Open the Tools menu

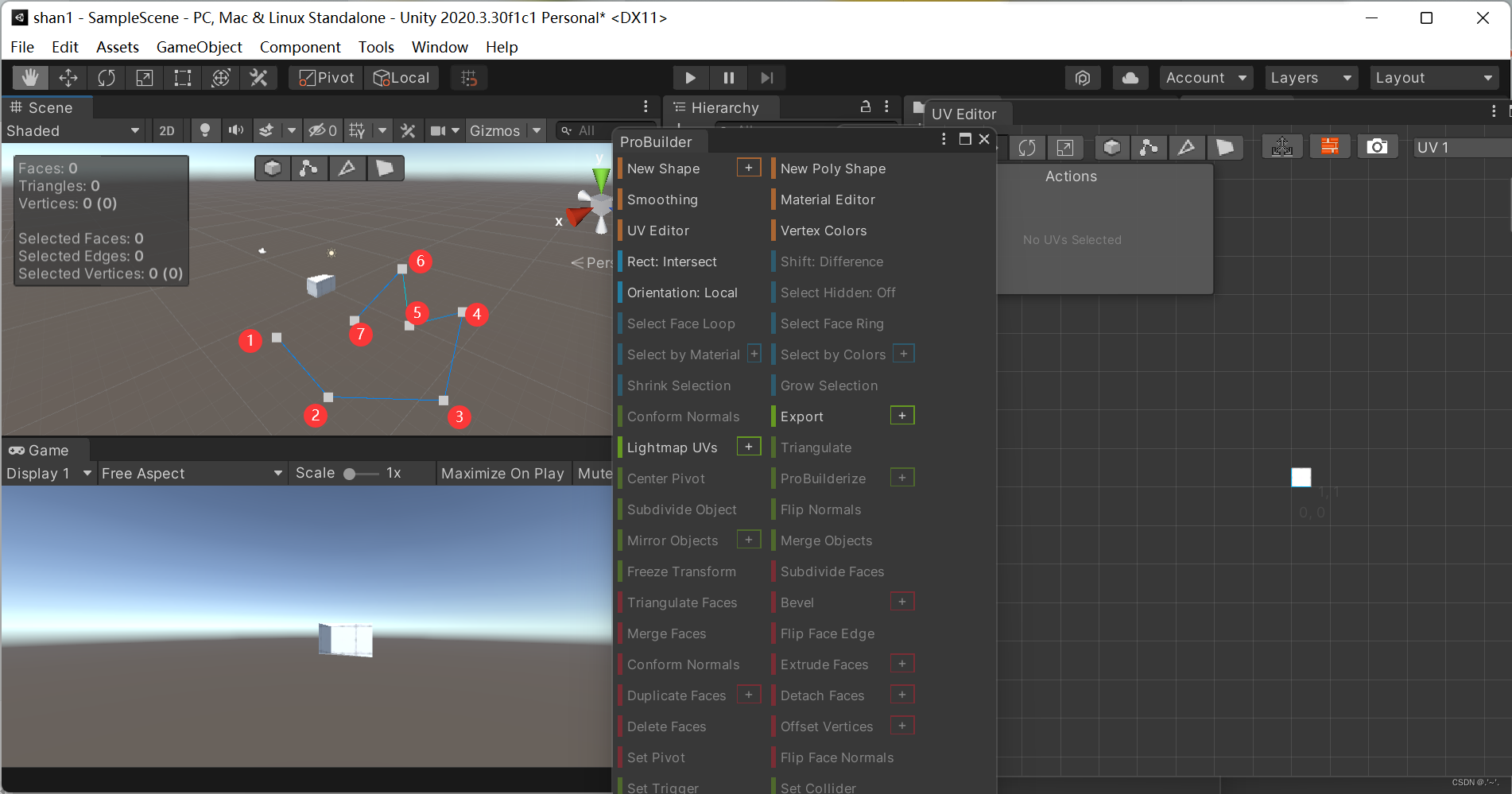(x=376, y=47)
